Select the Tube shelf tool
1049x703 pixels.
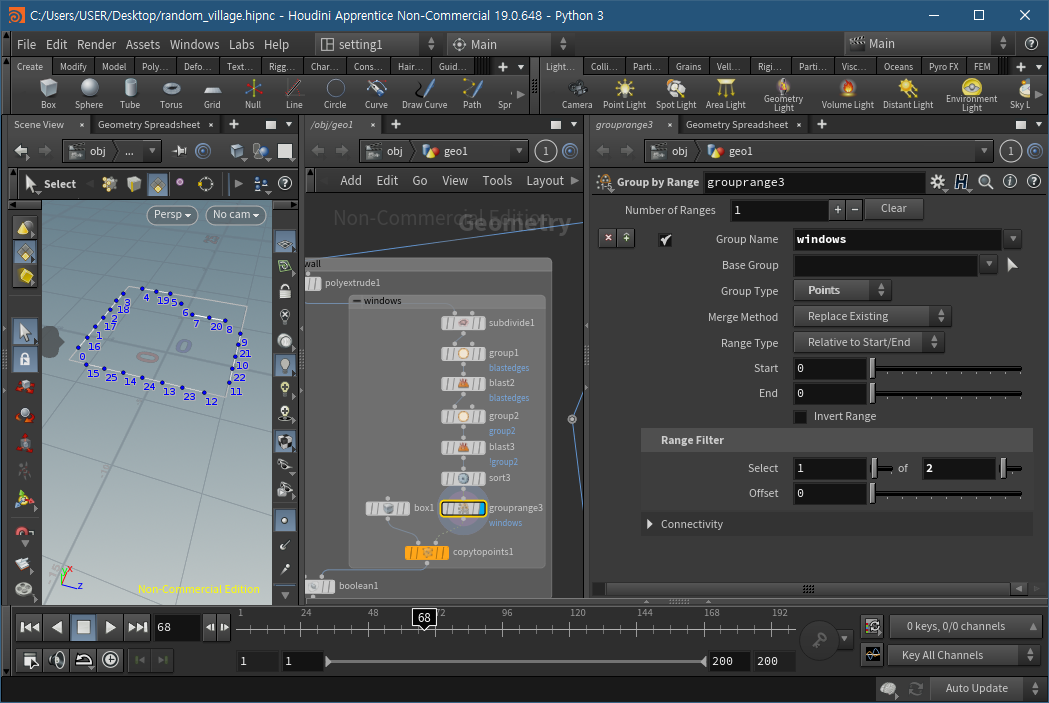130,93
